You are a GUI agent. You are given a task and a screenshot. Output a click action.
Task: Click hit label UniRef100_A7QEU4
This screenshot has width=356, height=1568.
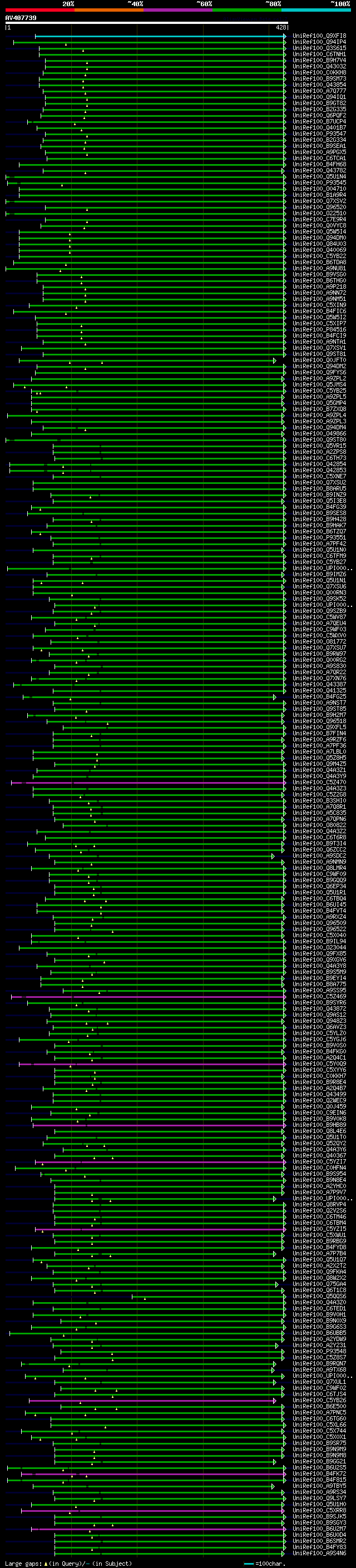coord(319,624)
